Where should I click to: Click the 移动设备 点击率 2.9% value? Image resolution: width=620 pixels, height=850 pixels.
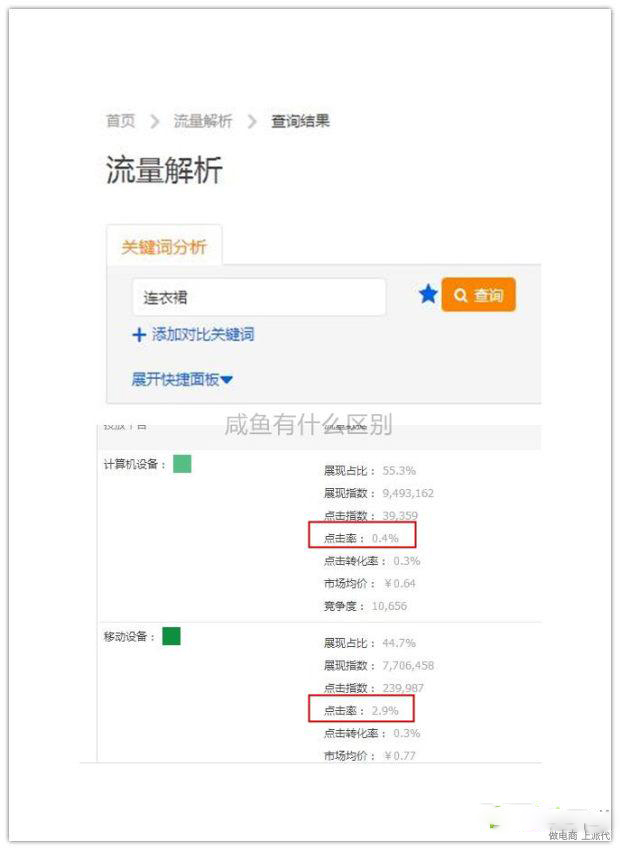[x=385, y=711]
